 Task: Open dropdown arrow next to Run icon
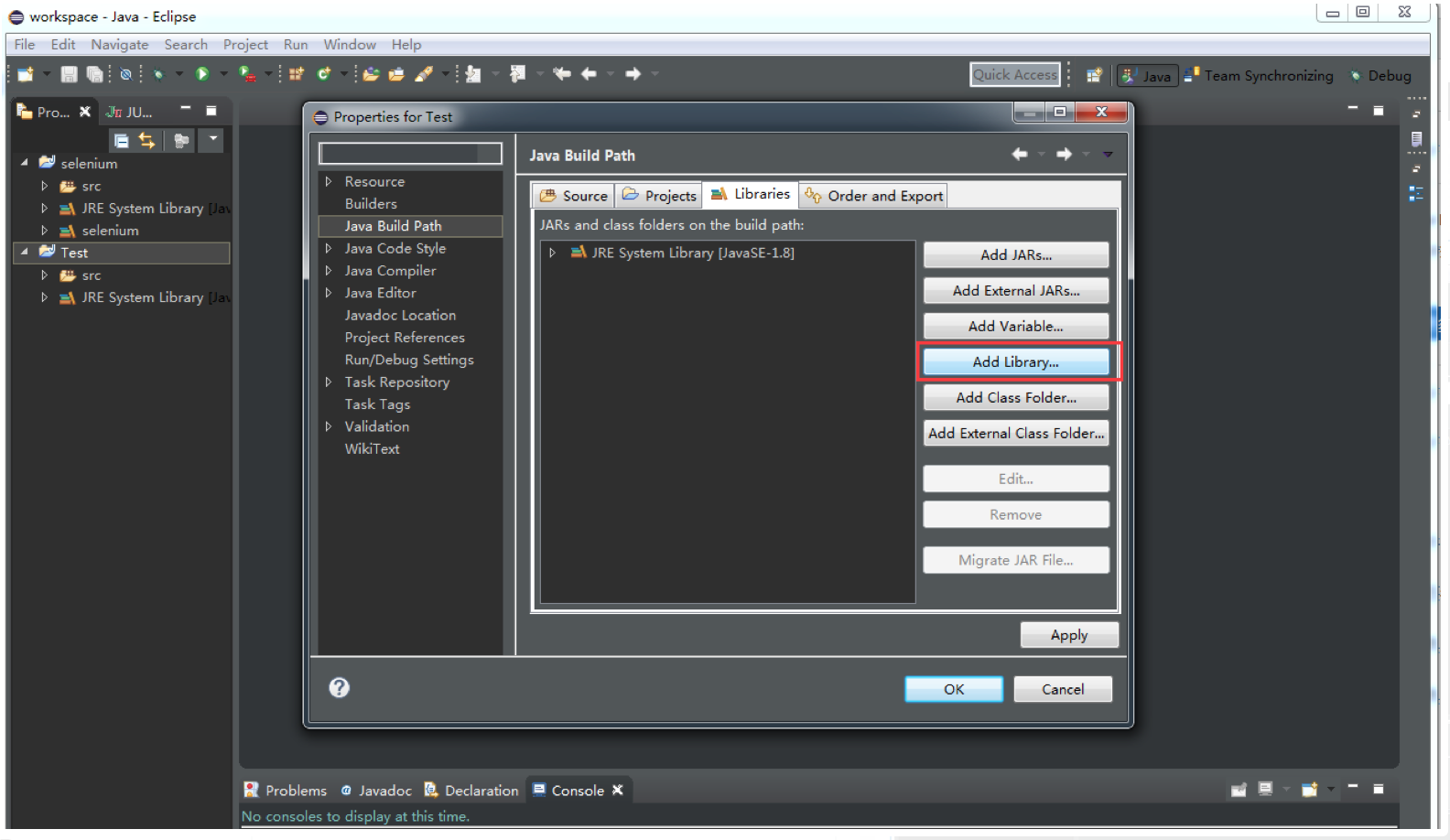[223, 74]
